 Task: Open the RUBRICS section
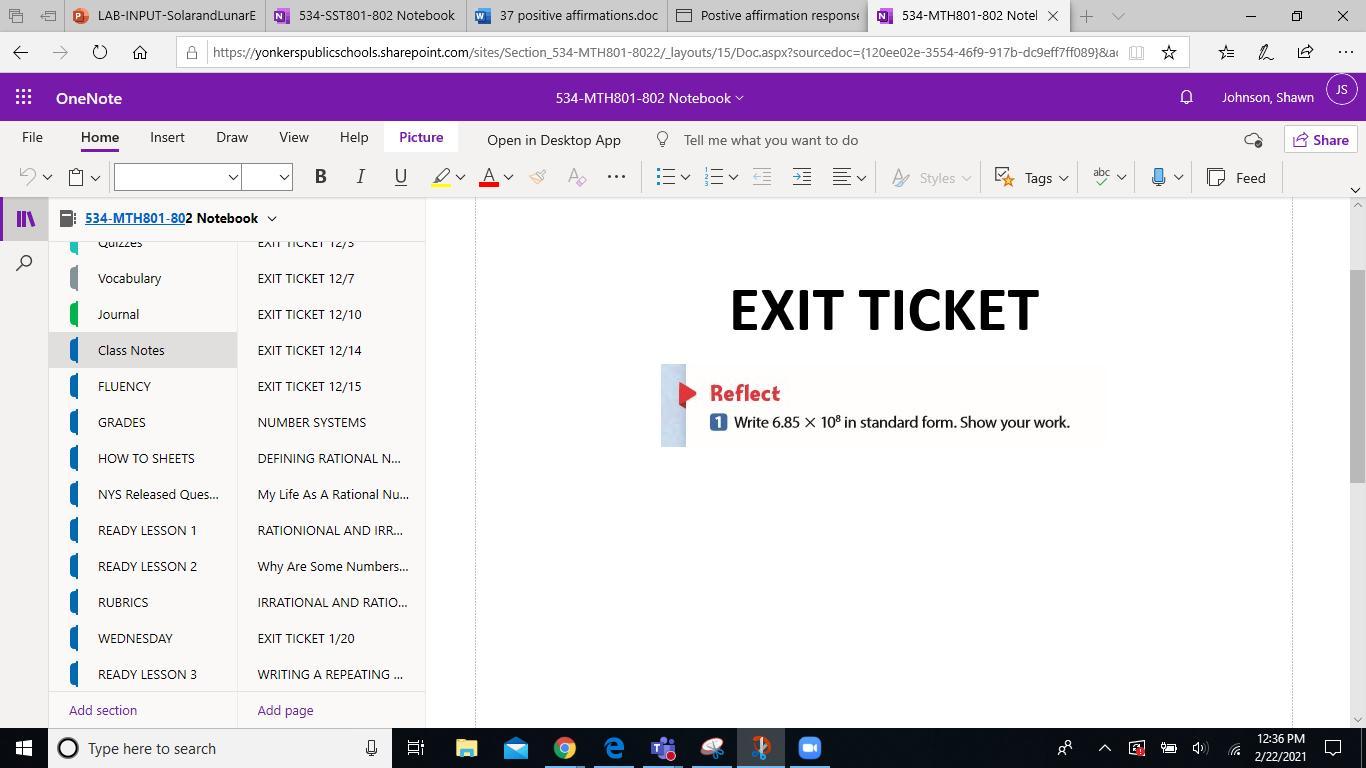coord(123,602)
